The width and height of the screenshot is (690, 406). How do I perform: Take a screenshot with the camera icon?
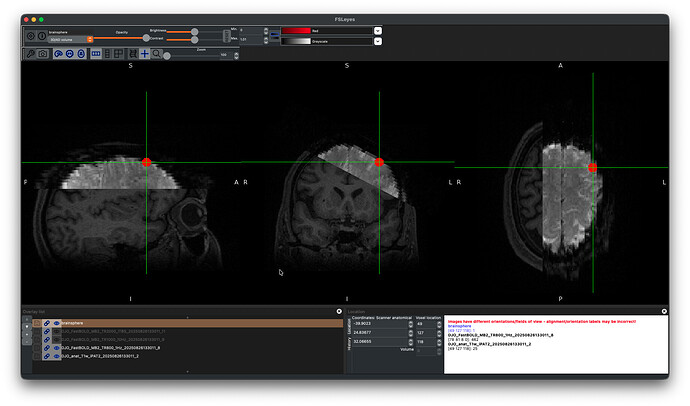coord(43,53)
